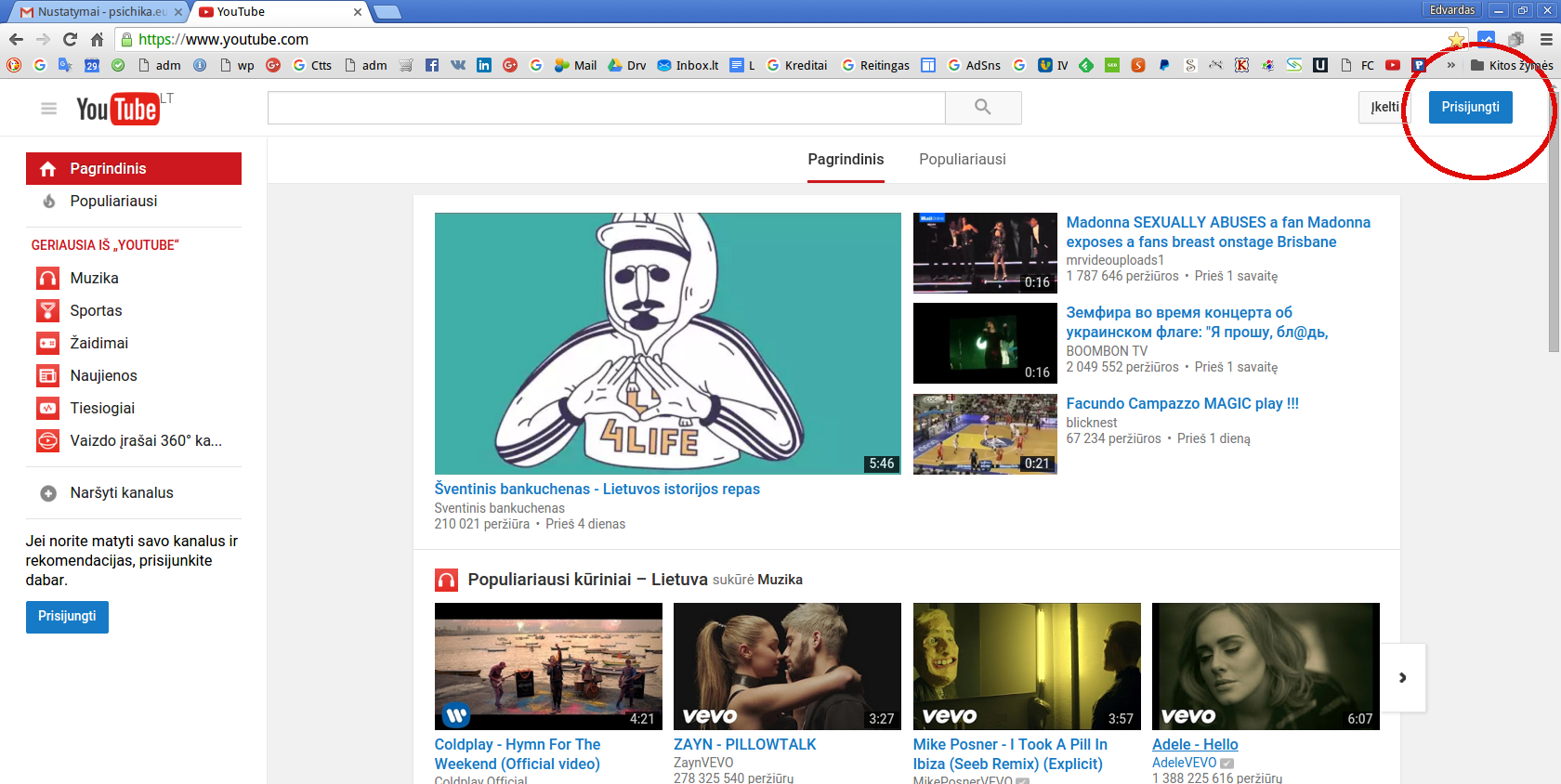Switch to the Nustatymai - psichika.eu browser tab
This screenshot has width=1561, height=784.
coord(101,12)
